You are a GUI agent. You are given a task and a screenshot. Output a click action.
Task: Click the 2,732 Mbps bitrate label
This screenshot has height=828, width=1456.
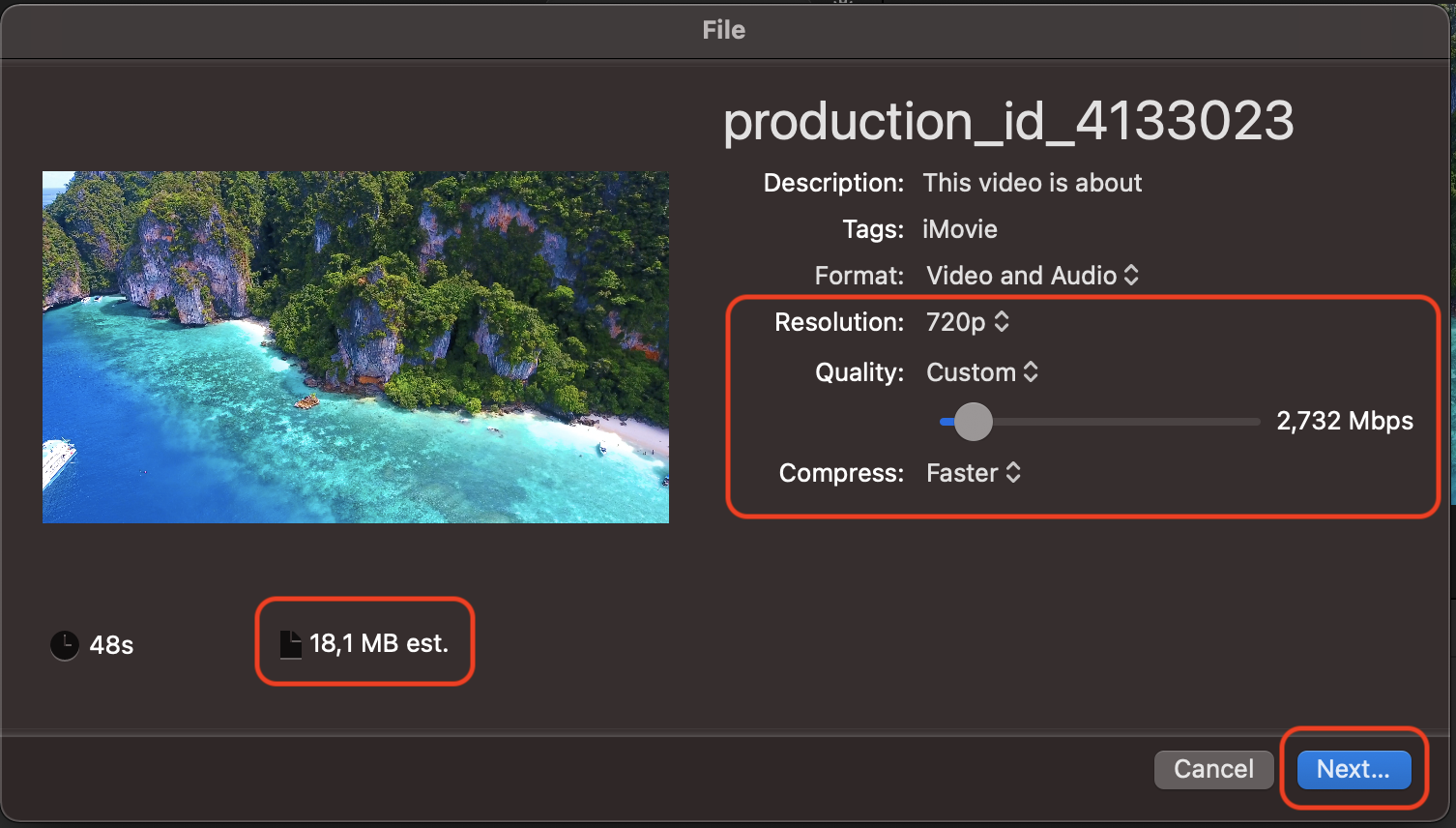pos(1345,421)
